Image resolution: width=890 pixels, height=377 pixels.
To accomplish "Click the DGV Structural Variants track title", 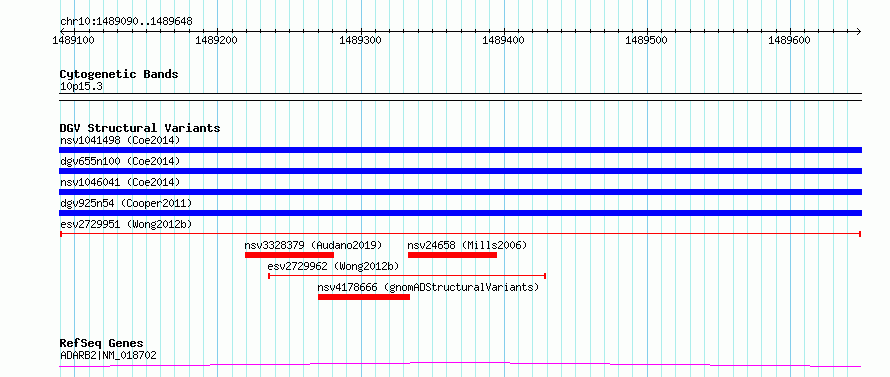I will coord(140,128).
